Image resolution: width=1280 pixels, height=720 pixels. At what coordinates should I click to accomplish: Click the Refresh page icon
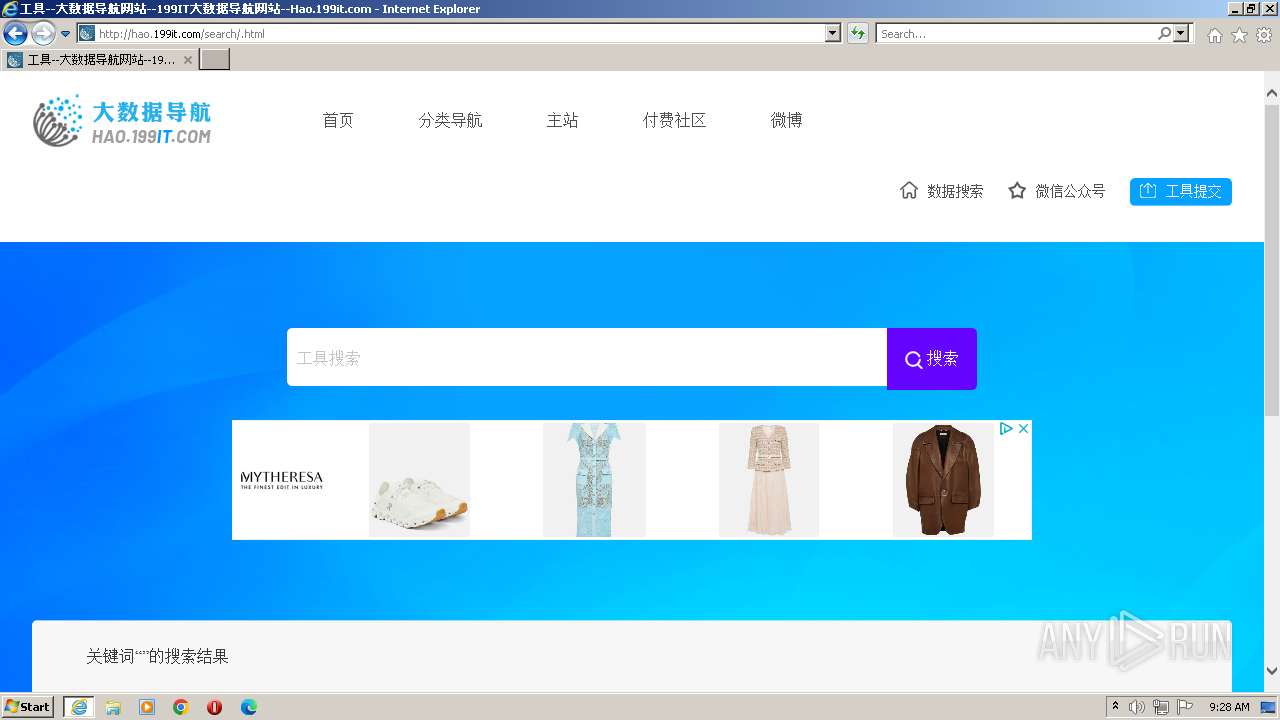(x=857, y=34)
